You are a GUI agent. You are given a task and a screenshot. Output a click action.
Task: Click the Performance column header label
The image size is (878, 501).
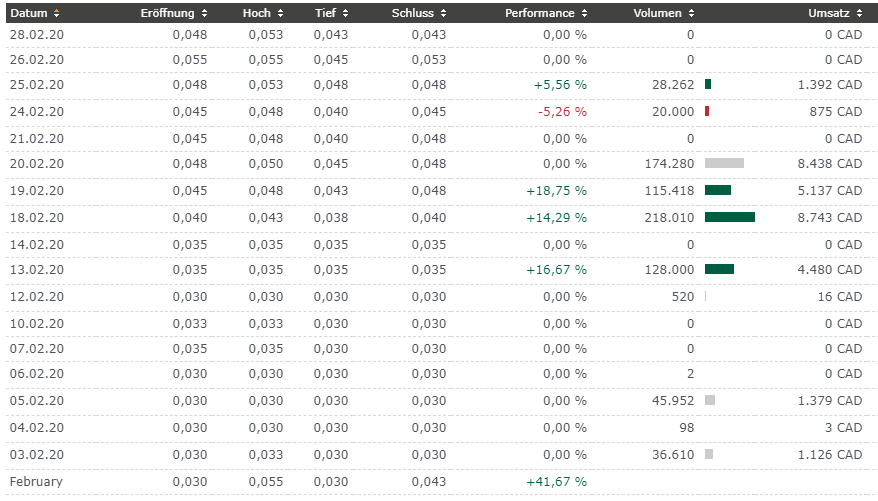coord(539,14)
